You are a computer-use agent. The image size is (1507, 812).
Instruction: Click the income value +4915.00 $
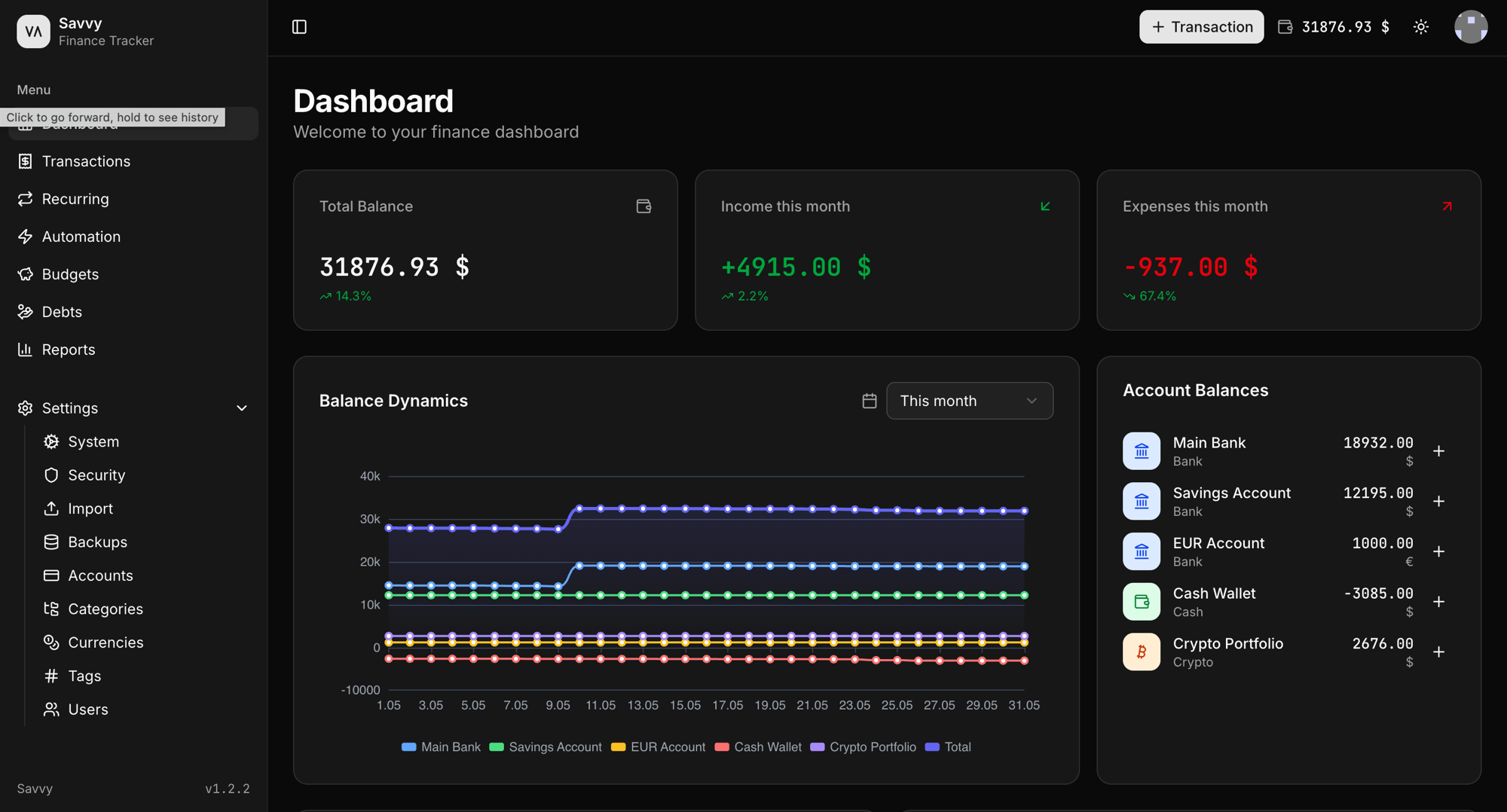tap(796, 267)
